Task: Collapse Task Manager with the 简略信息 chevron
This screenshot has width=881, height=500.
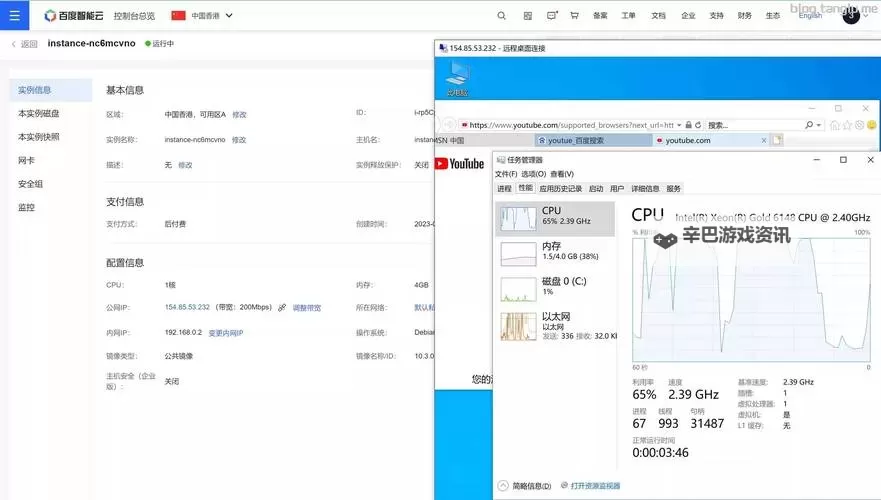Action: click(x=503, y=485)
